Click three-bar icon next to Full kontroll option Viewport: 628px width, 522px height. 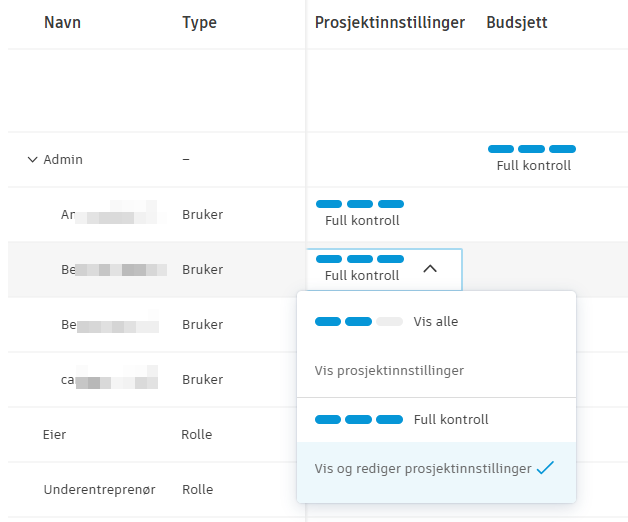click(358, 419)
